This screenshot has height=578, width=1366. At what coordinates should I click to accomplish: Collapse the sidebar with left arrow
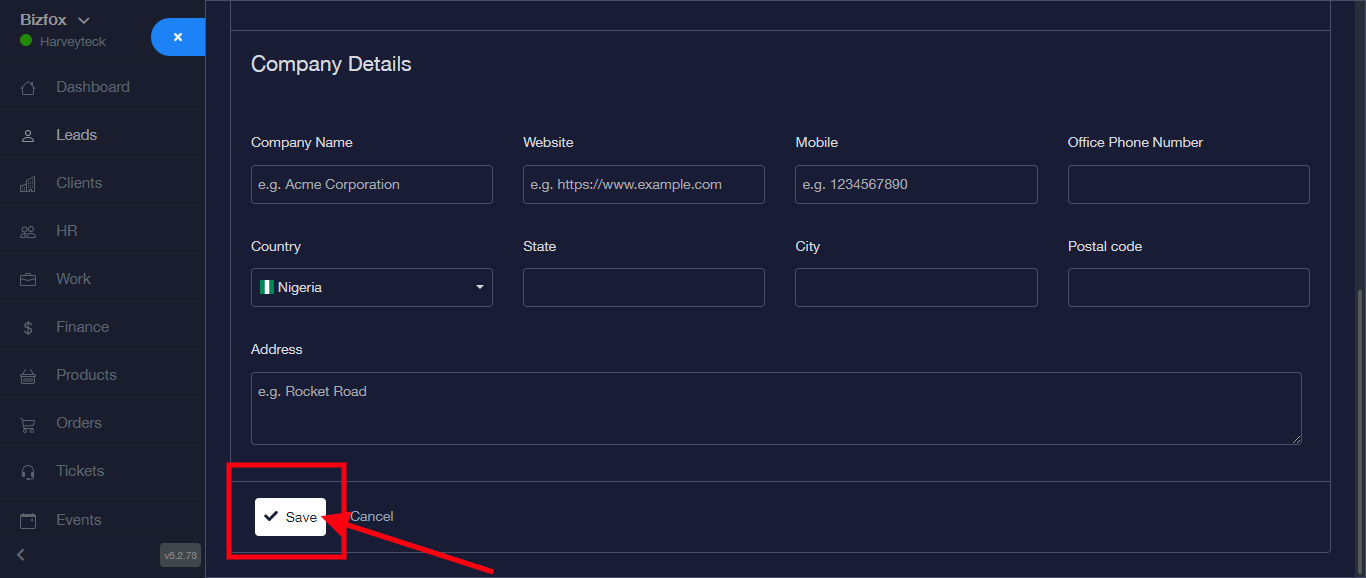click(x=21, y=555)
